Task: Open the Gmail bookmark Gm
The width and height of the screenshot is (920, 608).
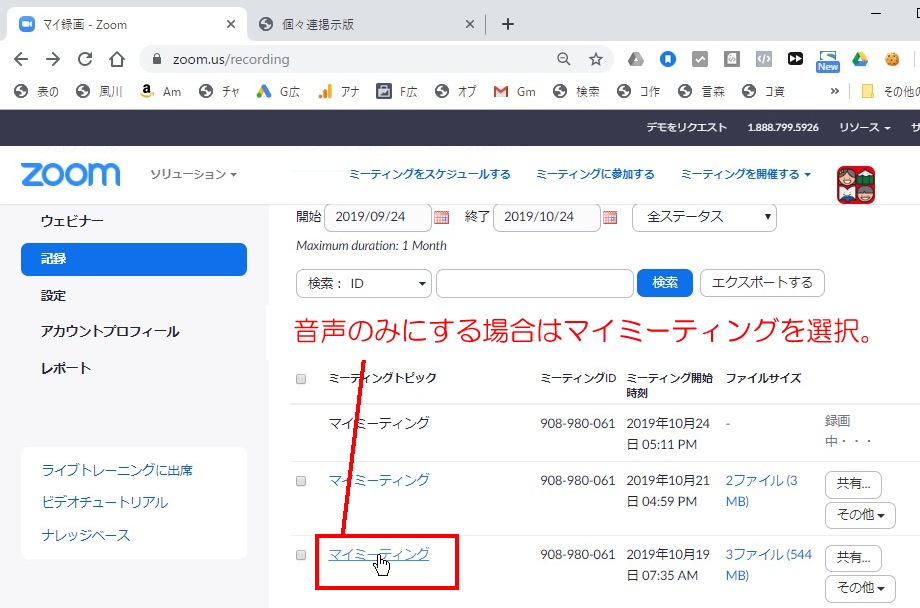Action: pyautogui.click(x=515, y=92)
